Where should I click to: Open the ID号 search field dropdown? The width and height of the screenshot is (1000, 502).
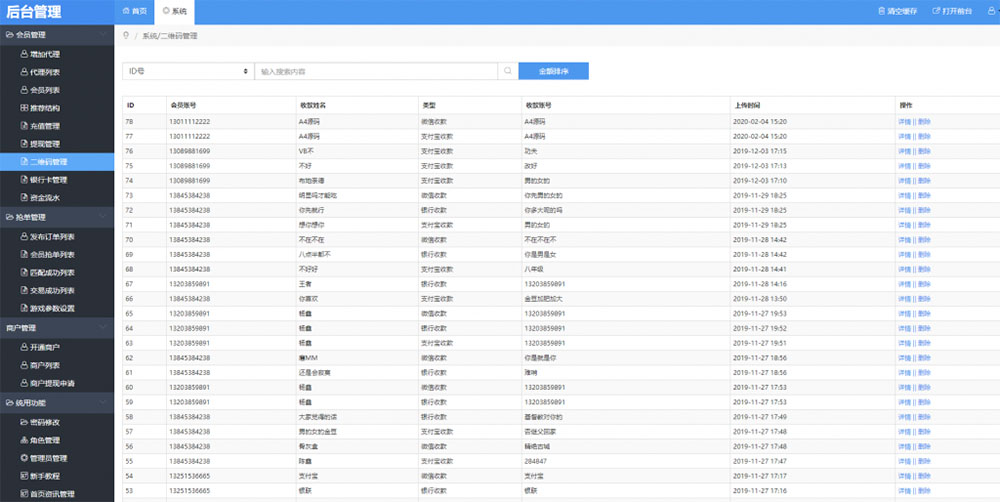click(188, 71)
